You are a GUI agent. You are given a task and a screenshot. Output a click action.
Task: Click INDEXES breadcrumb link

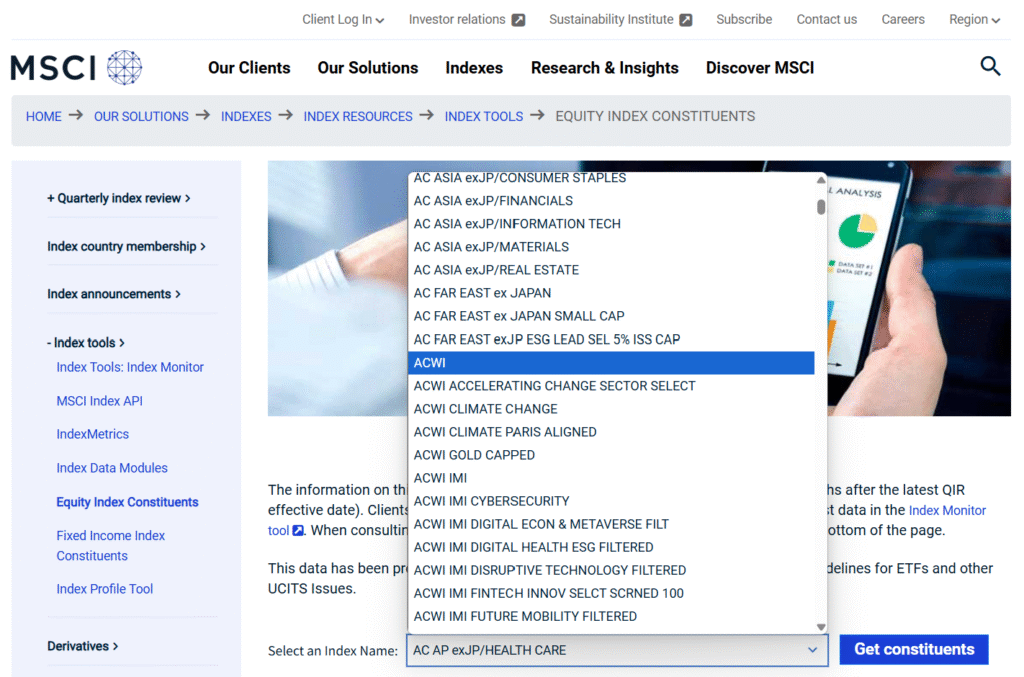[x=246, y=116]
